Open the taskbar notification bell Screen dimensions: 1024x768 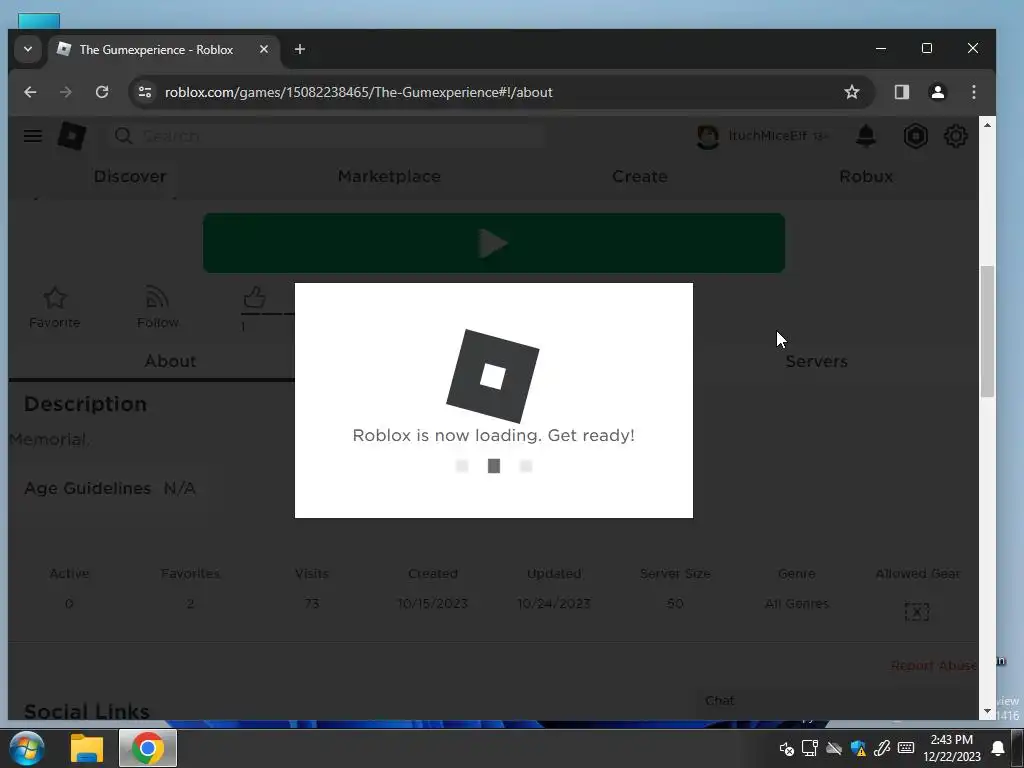pos(998,748)
